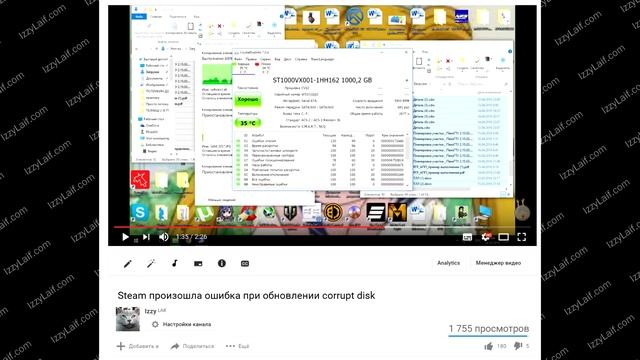
Task: Open the end screen cards icon
Action: click(x=198, y=264)
